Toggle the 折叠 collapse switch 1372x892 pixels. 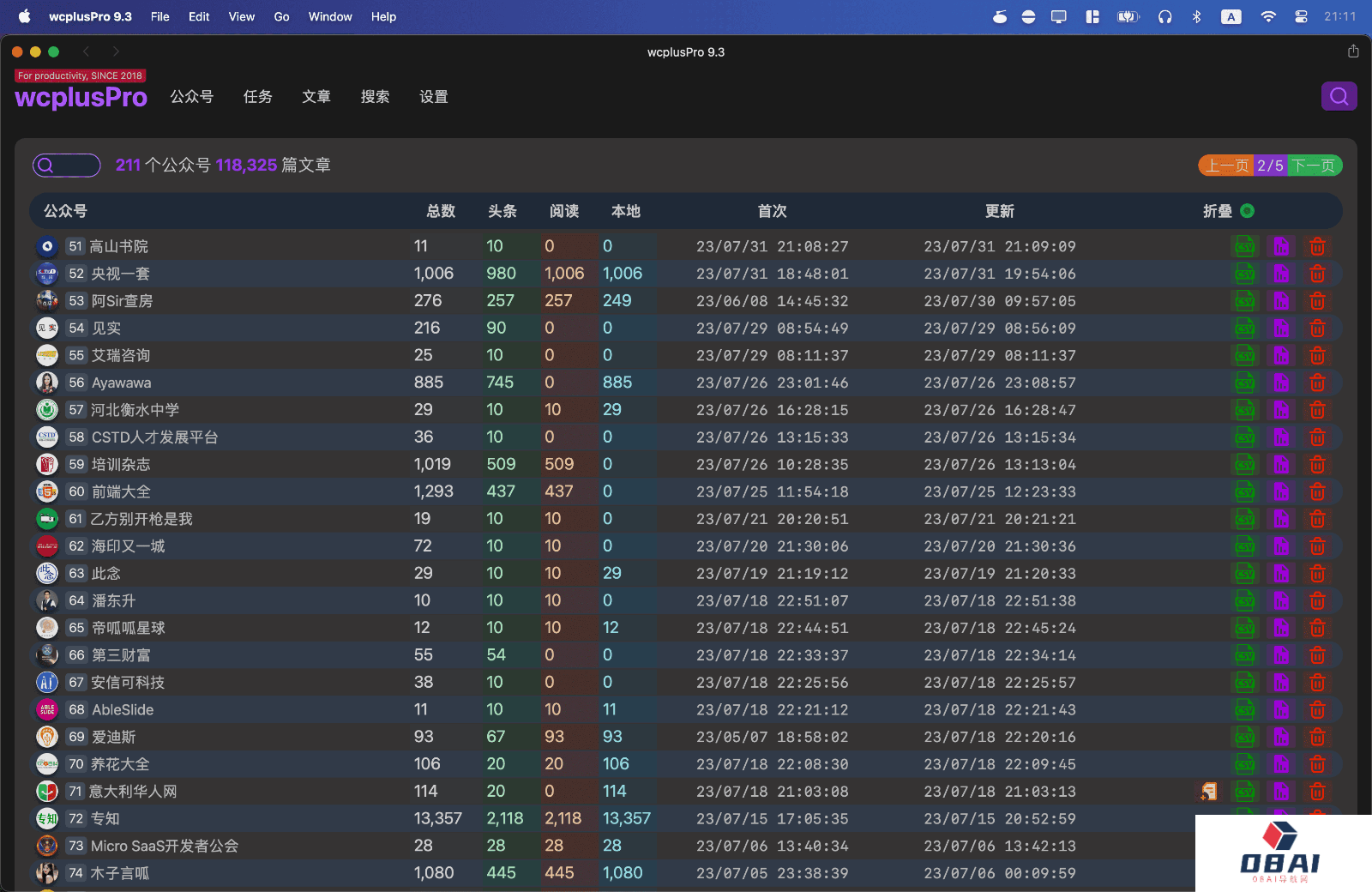[x=1248, y=211]
